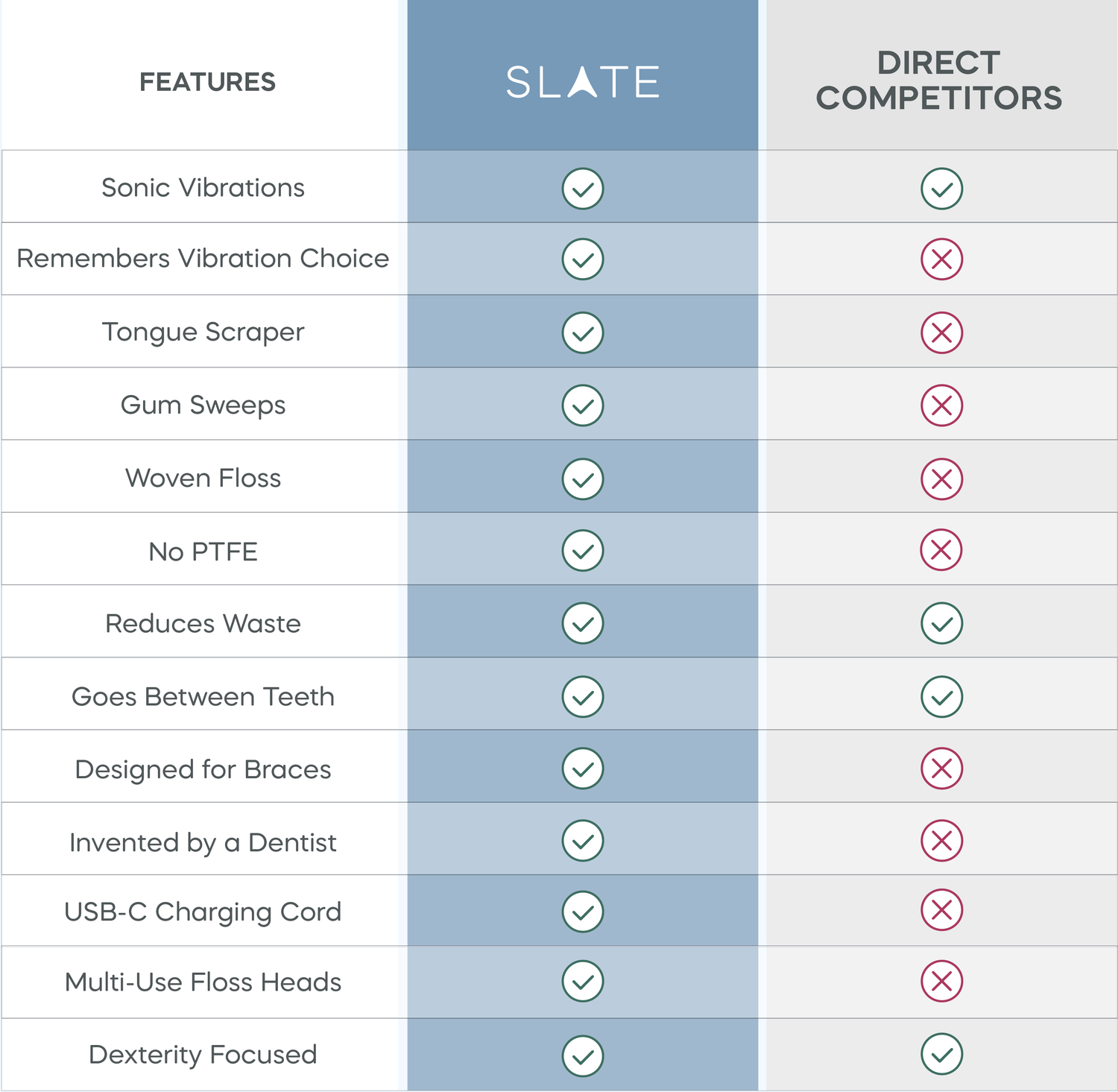Click SLATE checkmark for Woven Floss

(x=582, y=479)
